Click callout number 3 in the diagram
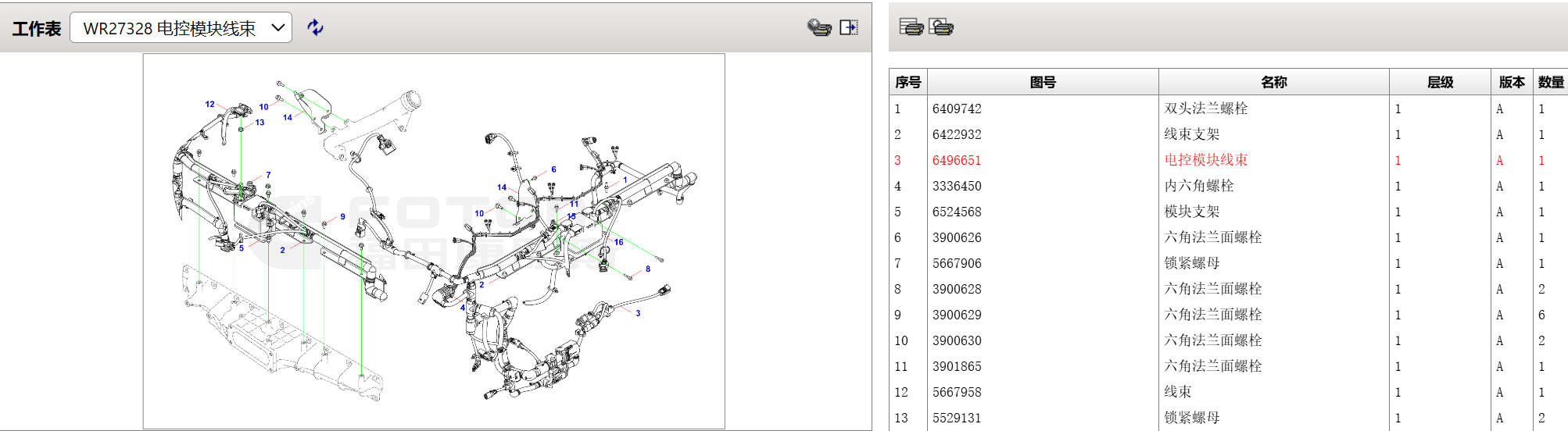 (638, 313)
